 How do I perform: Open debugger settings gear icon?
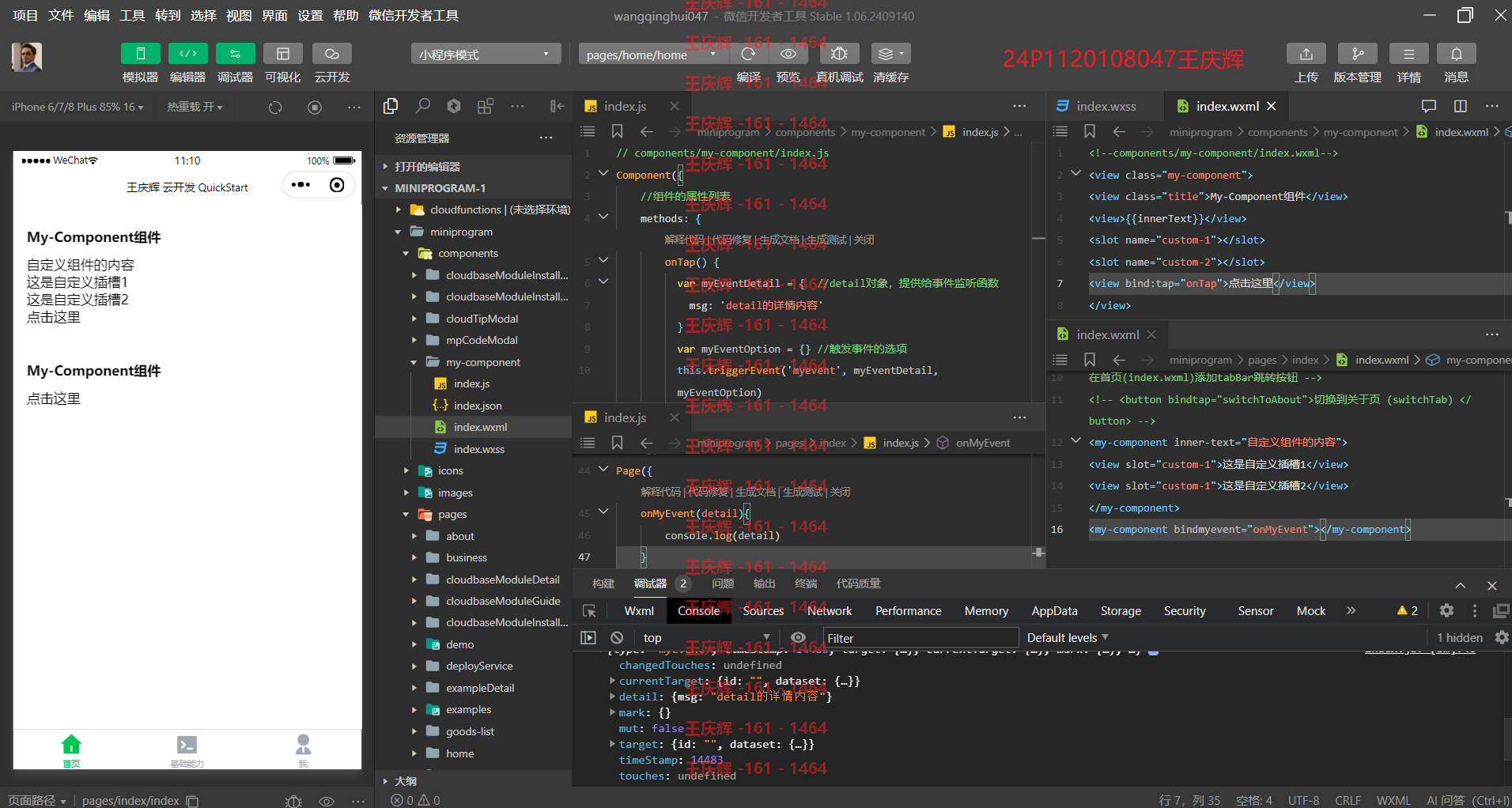coord(1446,610)
